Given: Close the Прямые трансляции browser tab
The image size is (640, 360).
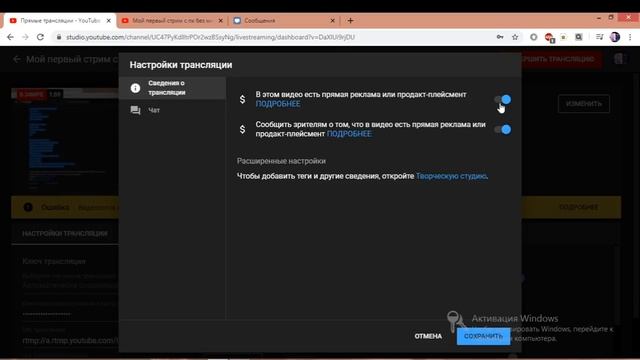Looking at the screenshot, I should pos(109,20).
